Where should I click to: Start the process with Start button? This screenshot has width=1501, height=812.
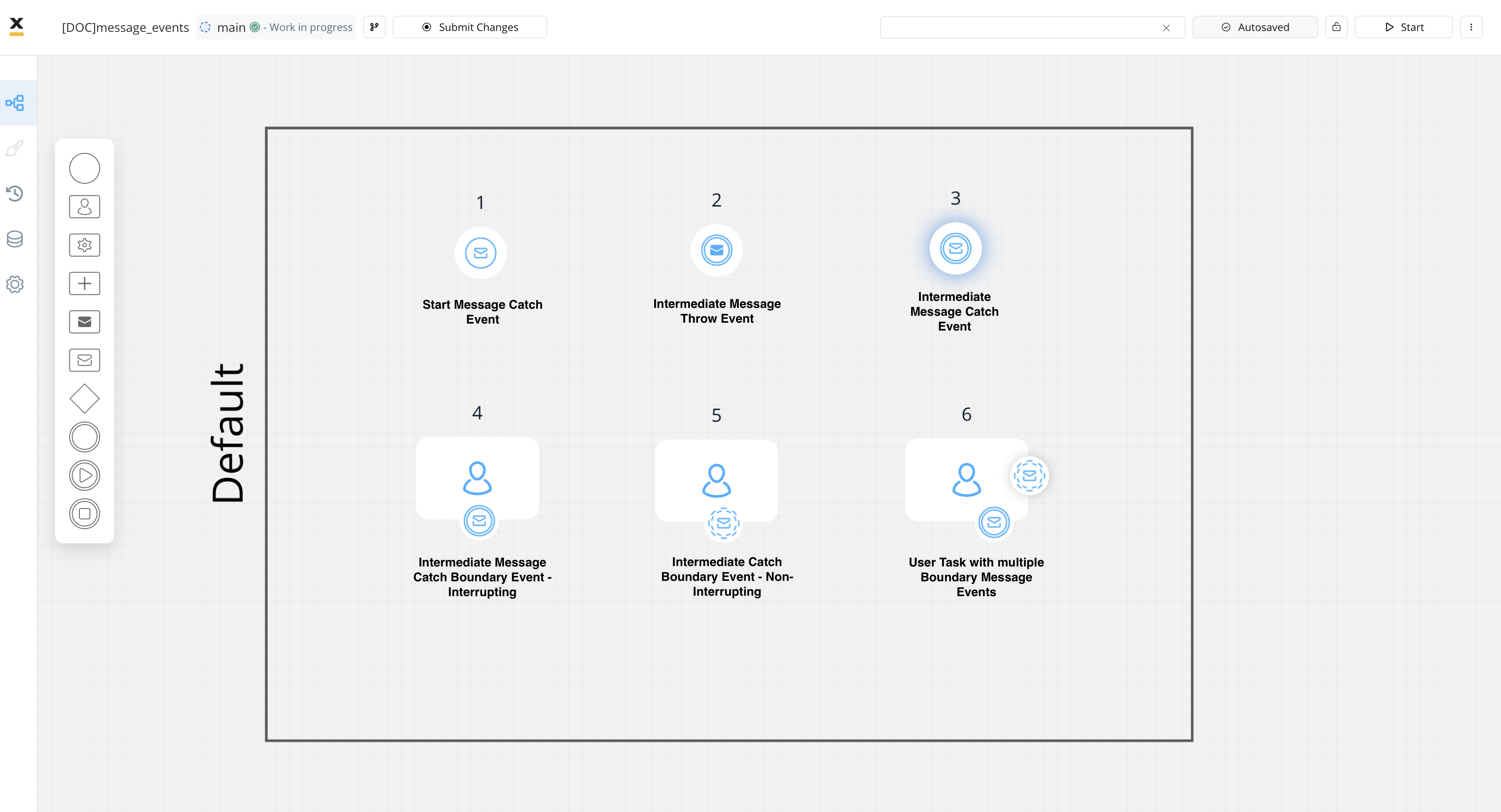pos(1404,27)
